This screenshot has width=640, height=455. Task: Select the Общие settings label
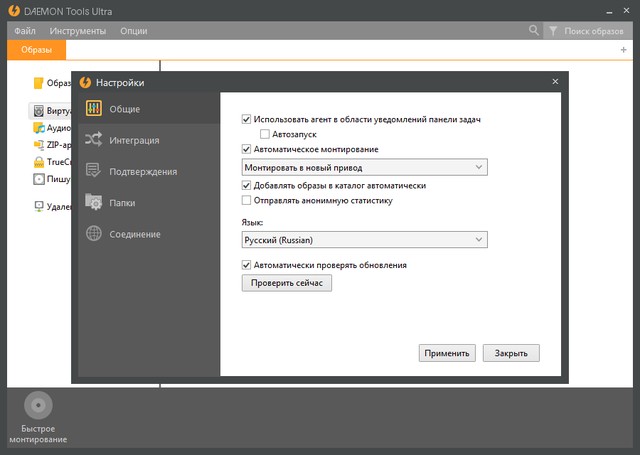[124, 109]
